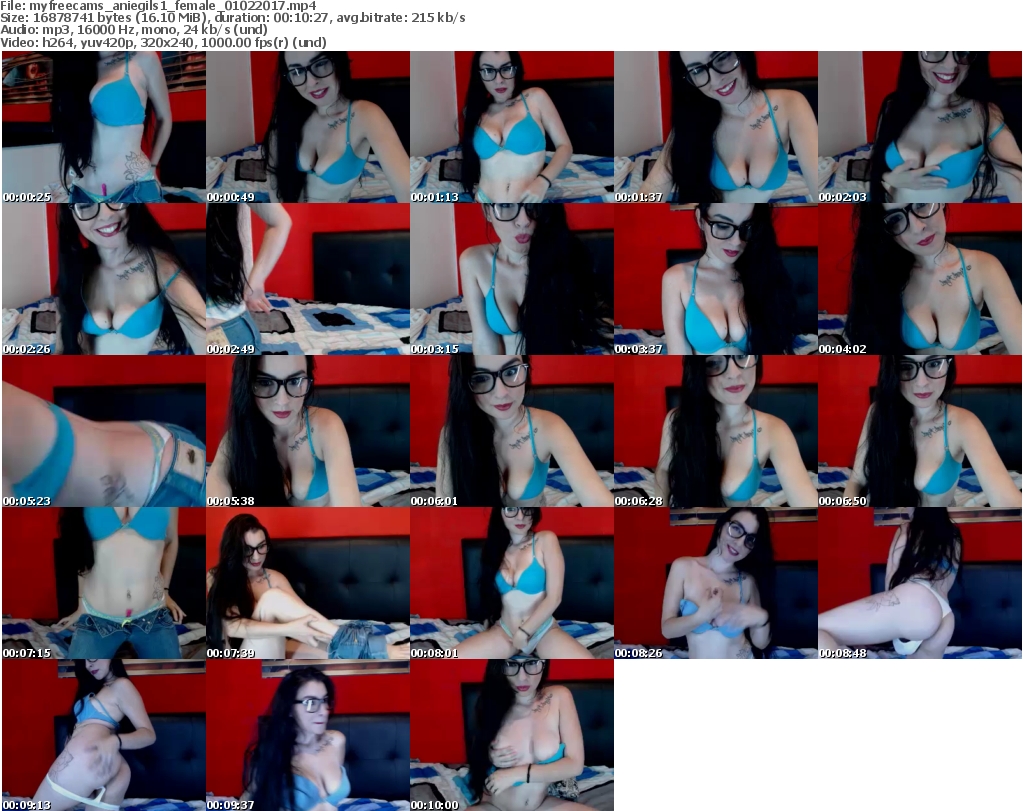Click the 'File:' name line in the header

pyautogui.click(x=158, y=6)
